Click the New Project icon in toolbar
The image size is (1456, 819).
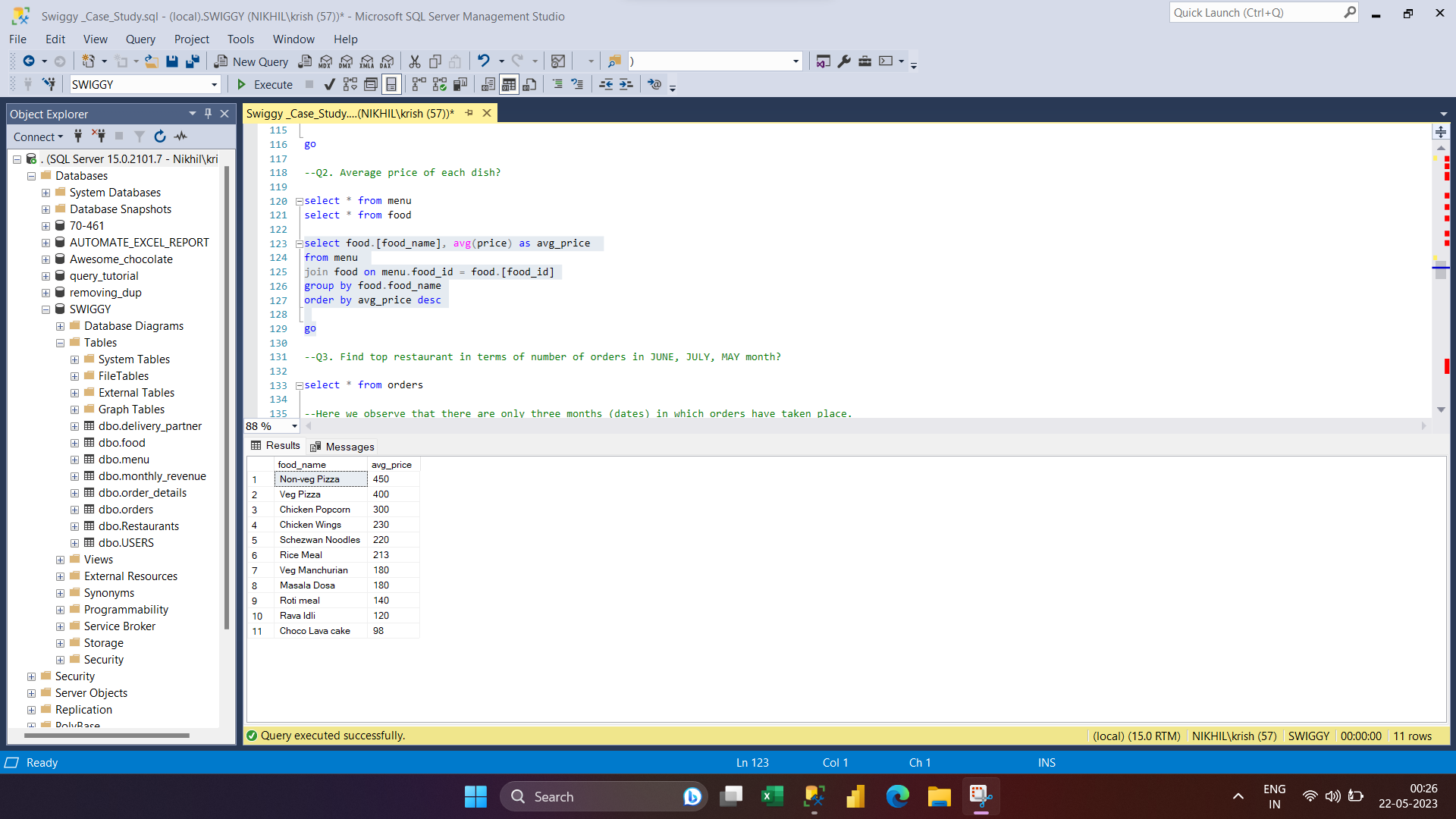(89, 61)
